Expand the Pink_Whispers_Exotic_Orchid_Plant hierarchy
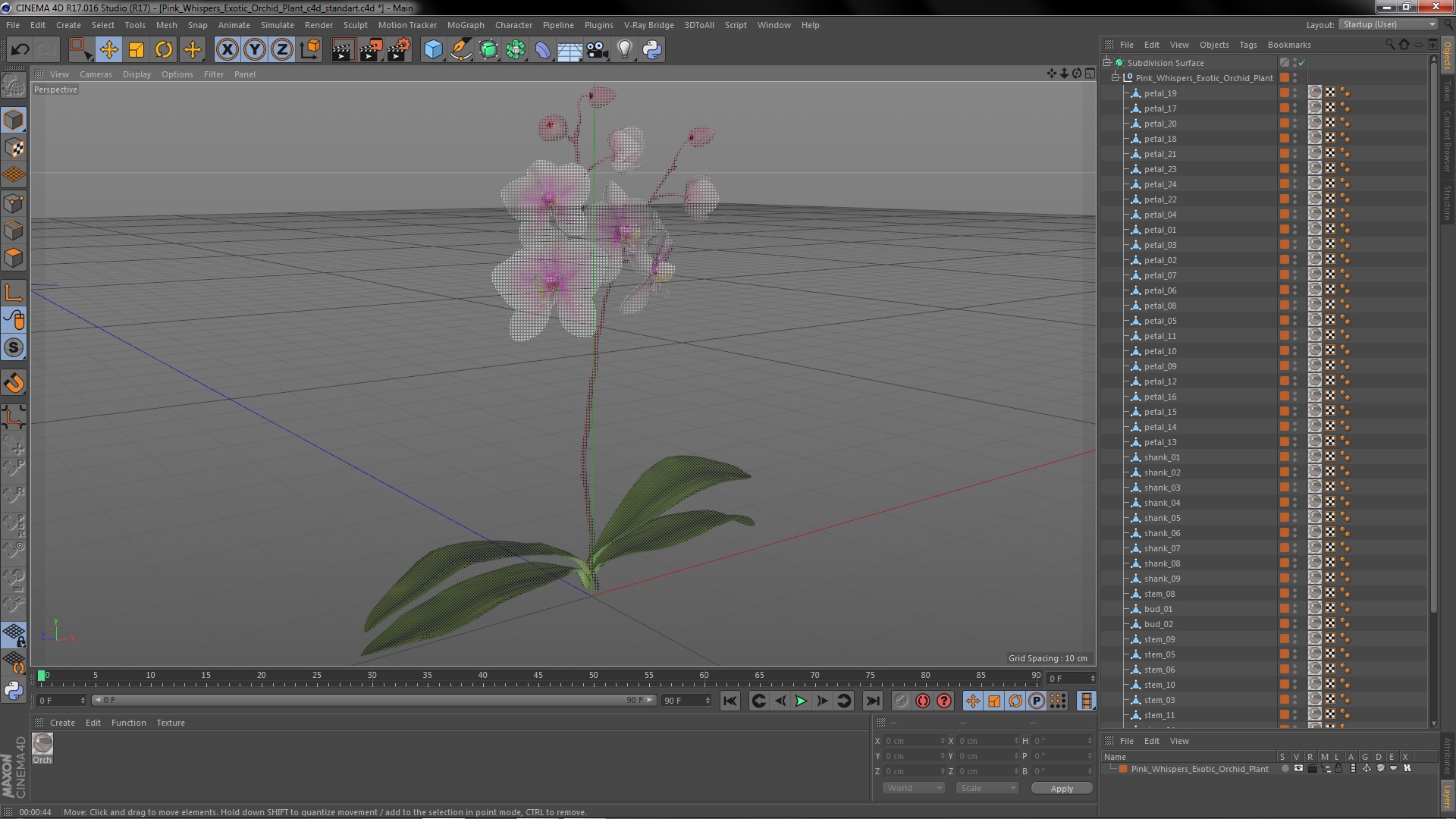The image size is (1456, 819). tap(1116, 77)
